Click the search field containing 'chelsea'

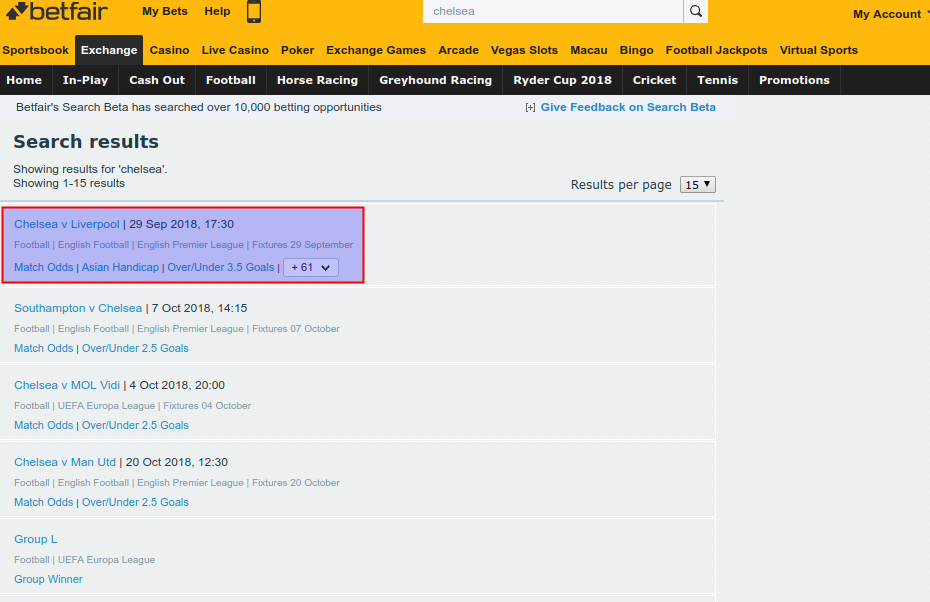(553, 11)
